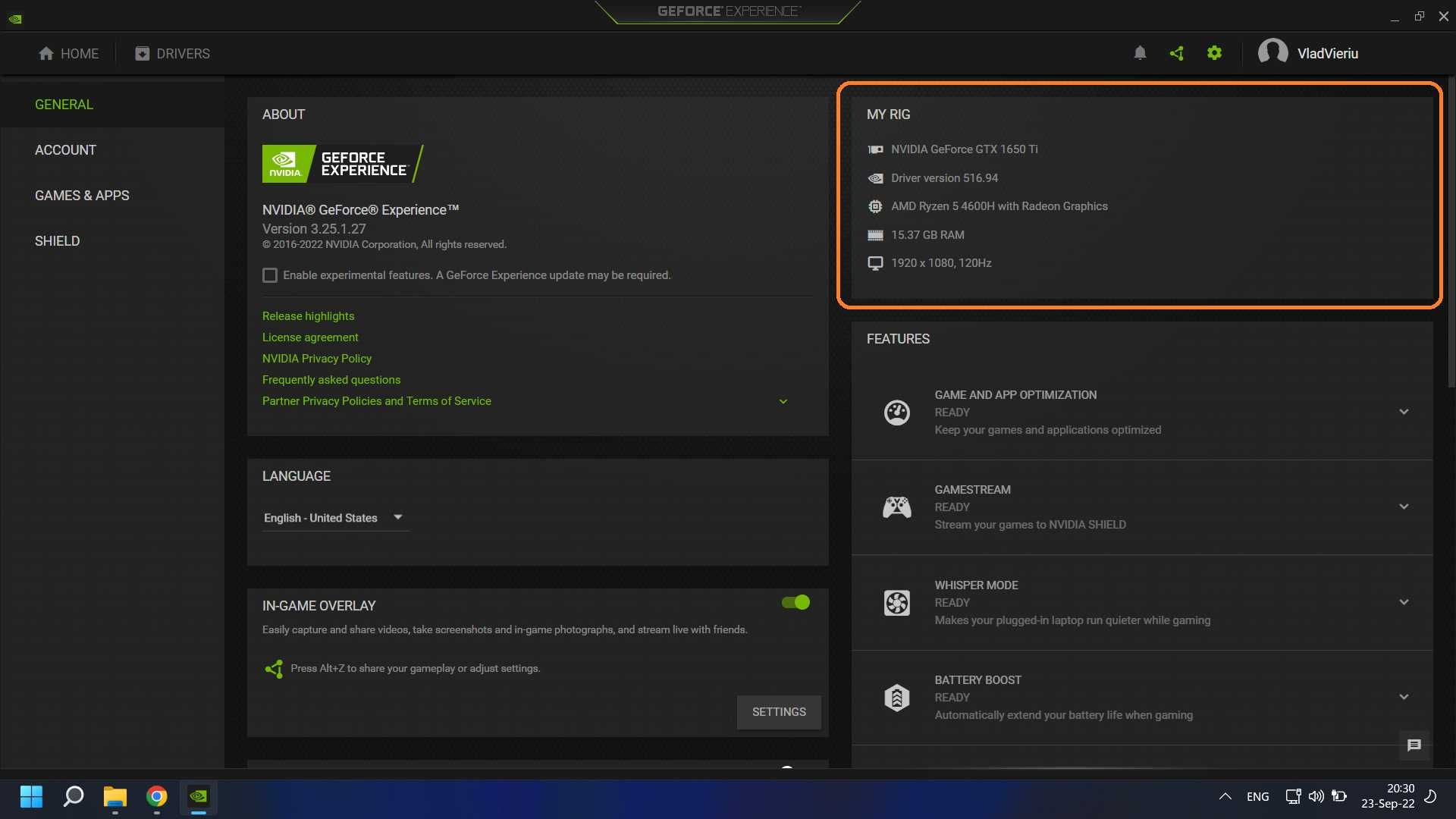Select Games & Apps in the sidebar
Screen dimensions: 1456x819
pyautogui.click(x=112, y=196)
